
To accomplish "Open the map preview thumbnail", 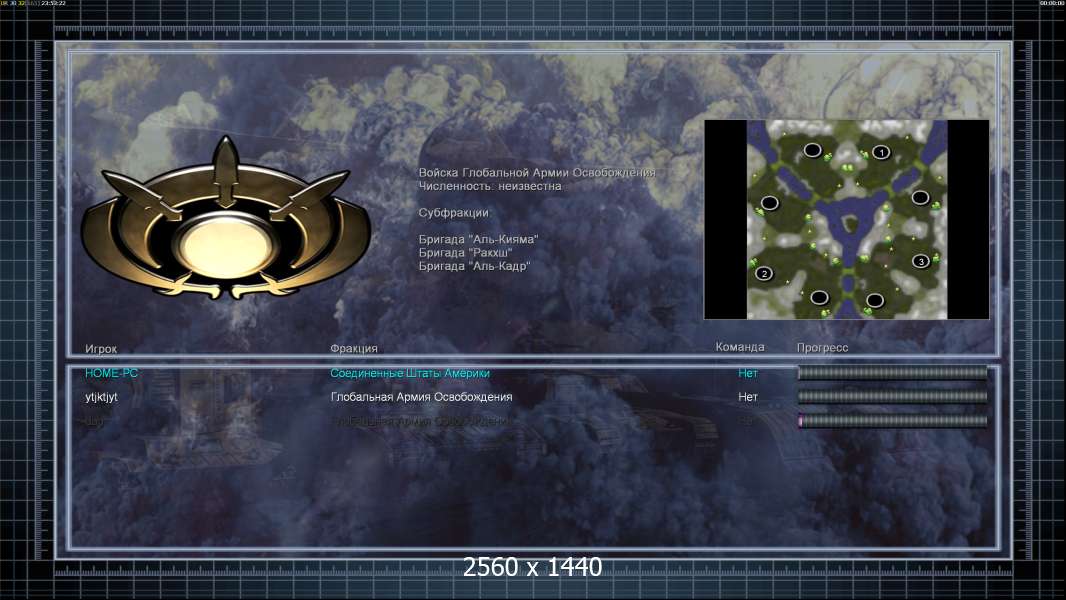I will (846, 219).
